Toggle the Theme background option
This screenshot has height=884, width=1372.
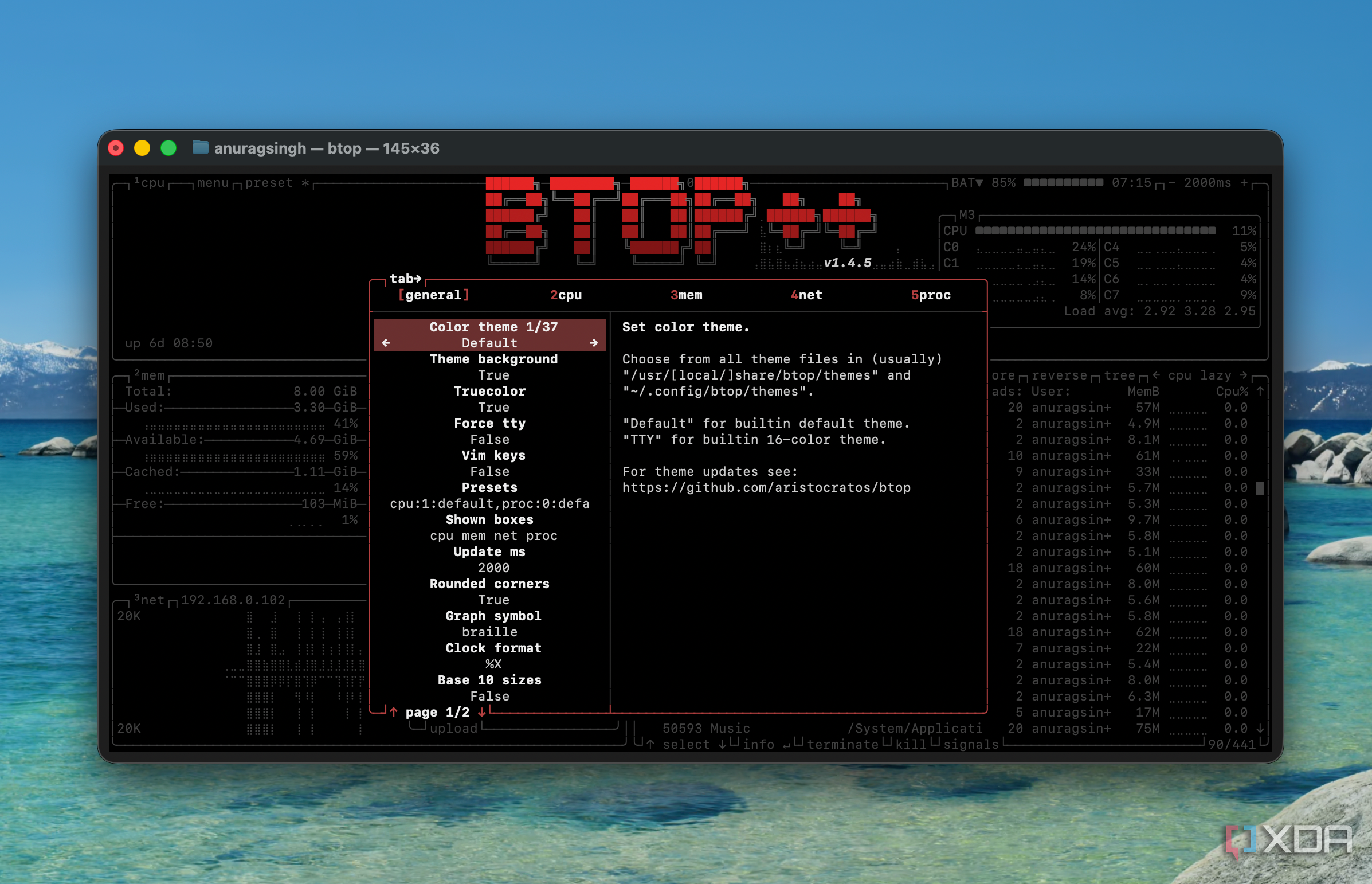tap(490, 367)
